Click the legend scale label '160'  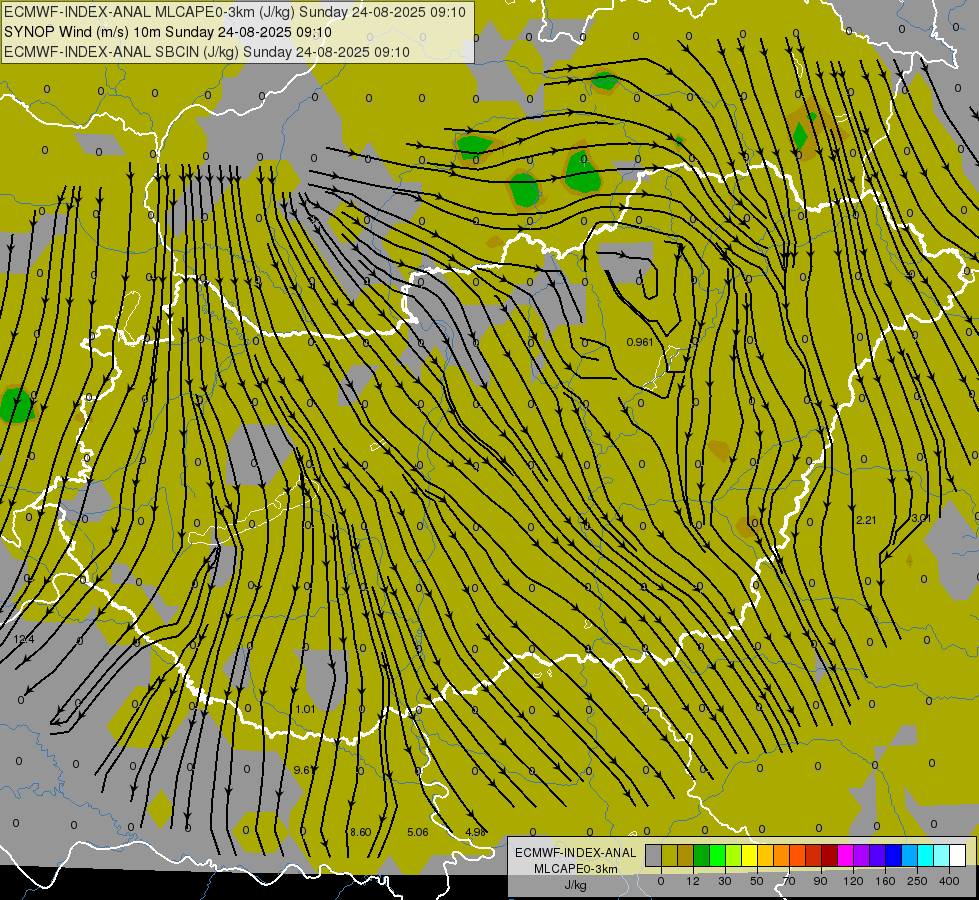(885, 881)
